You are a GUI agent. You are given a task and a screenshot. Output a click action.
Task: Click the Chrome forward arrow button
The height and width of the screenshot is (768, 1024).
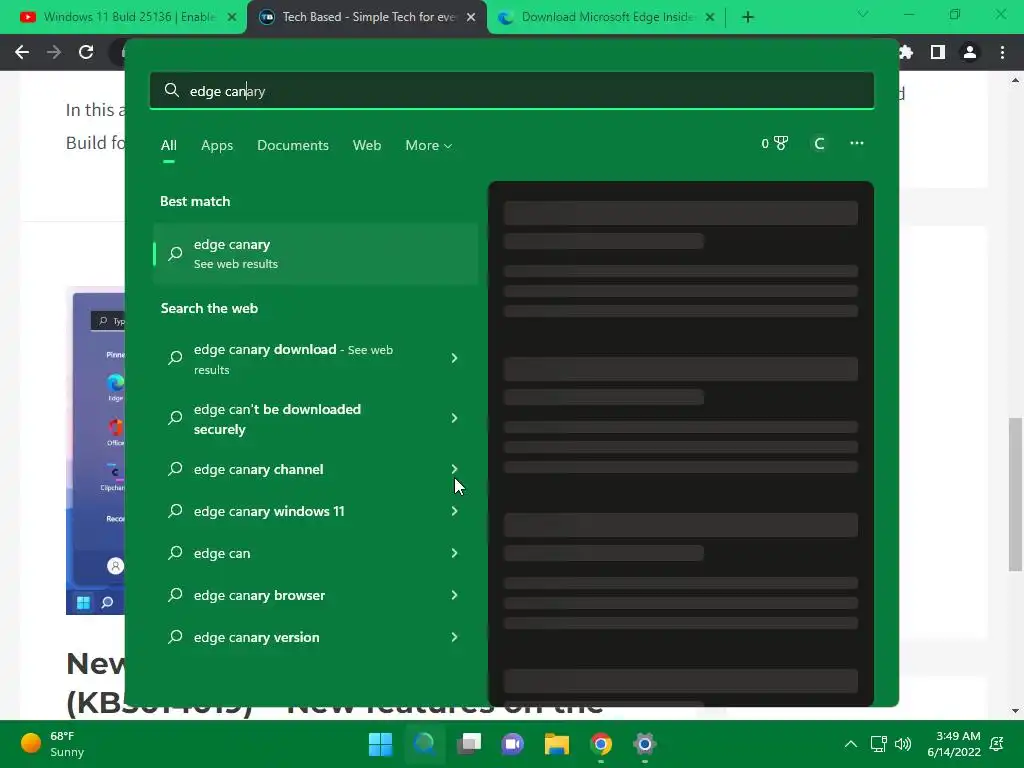point(54,52)
